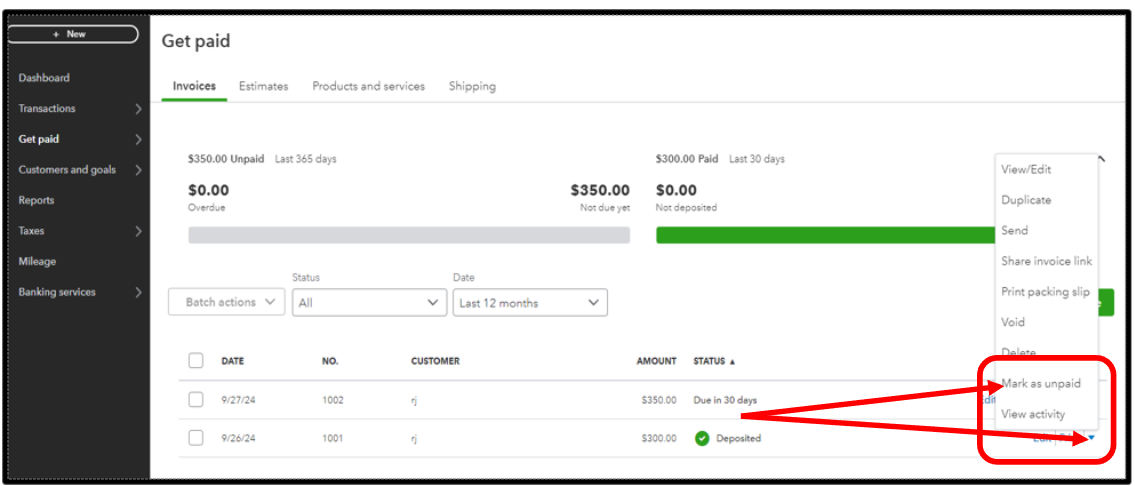
Task: Check the box for invoice 1002
Action: [196, 400]
